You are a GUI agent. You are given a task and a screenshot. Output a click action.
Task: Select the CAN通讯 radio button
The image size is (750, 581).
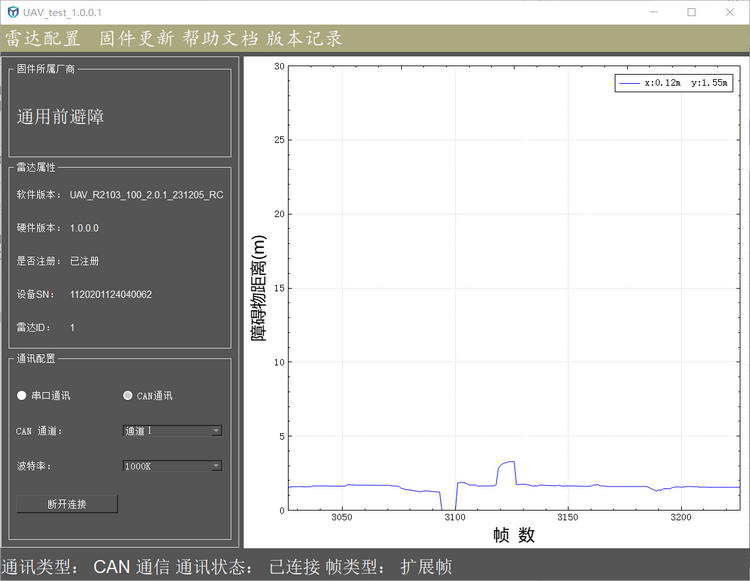pos(128,396)
